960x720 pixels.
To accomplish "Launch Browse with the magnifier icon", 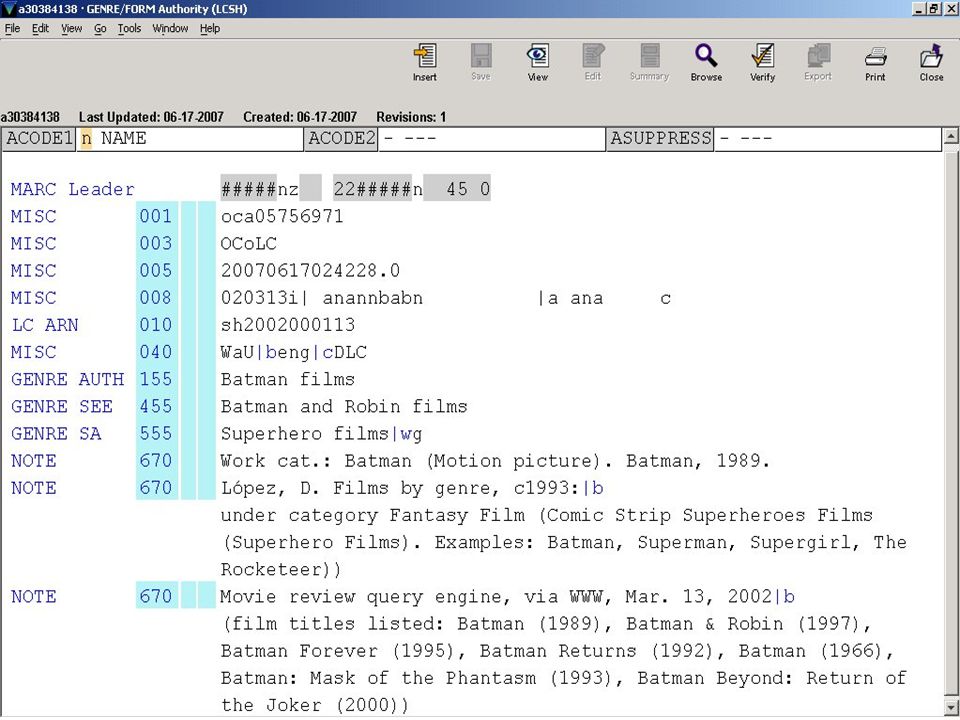I will pos(706,62).
